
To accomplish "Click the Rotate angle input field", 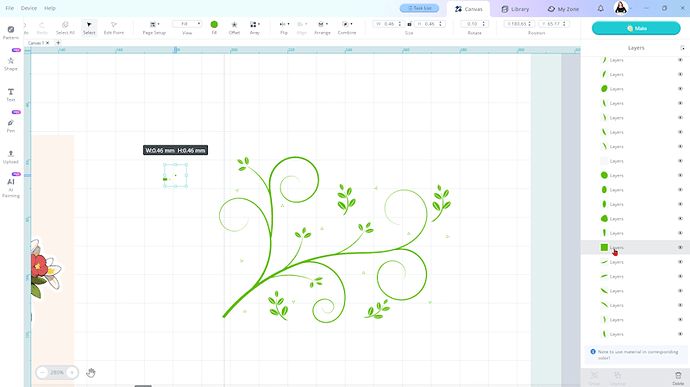I will click(x=473, y=24).
